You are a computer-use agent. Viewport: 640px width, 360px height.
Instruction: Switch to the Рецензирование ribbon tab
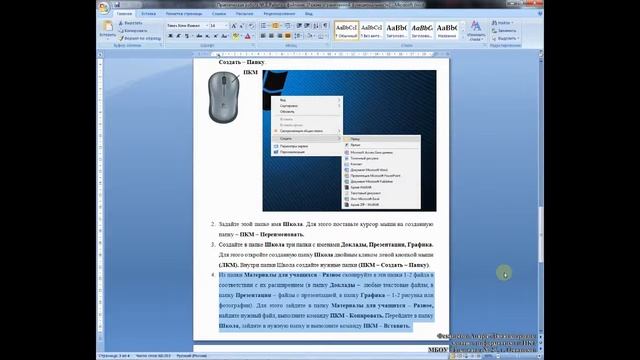279,13
